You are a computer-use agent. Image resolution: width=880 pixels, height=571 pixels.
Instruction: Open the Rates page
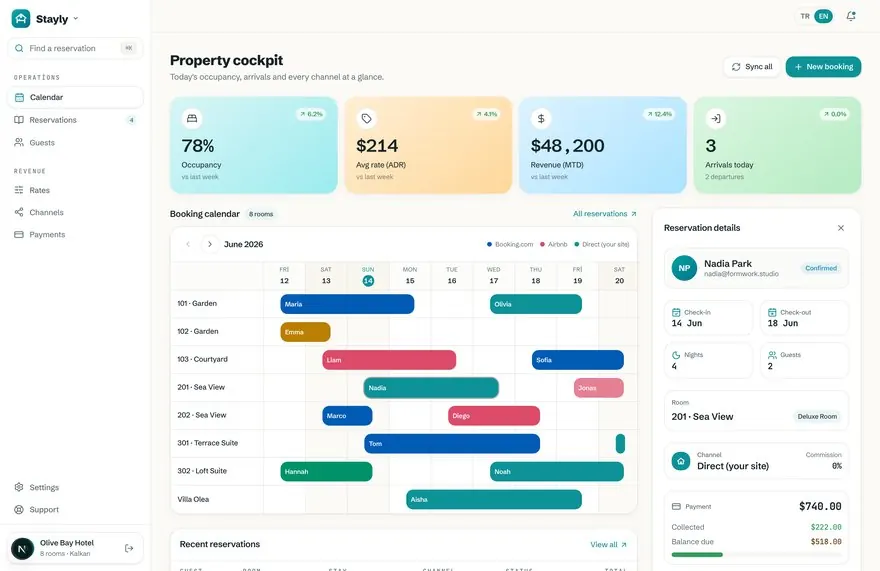[75, 190]
